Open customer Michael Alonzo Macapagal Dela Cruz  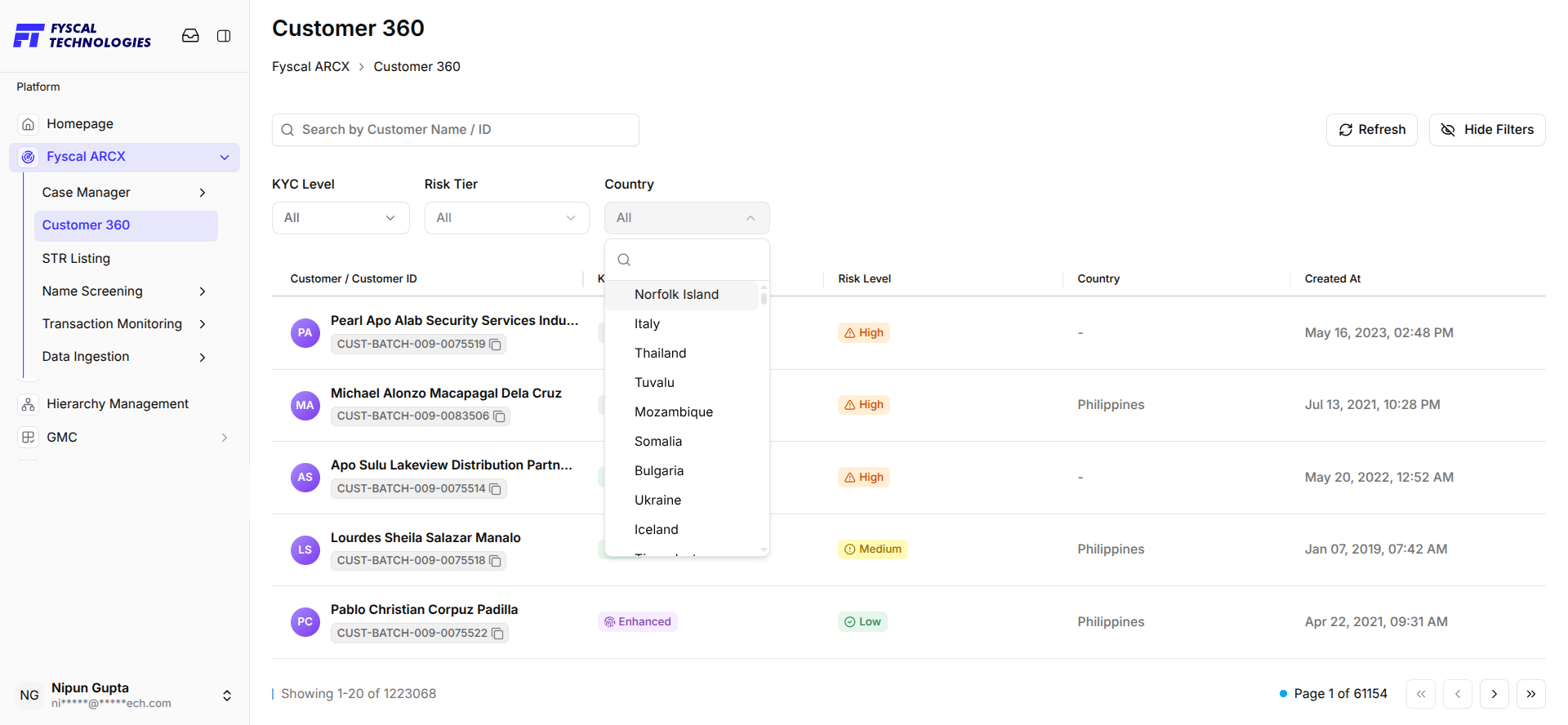point(446,394)
